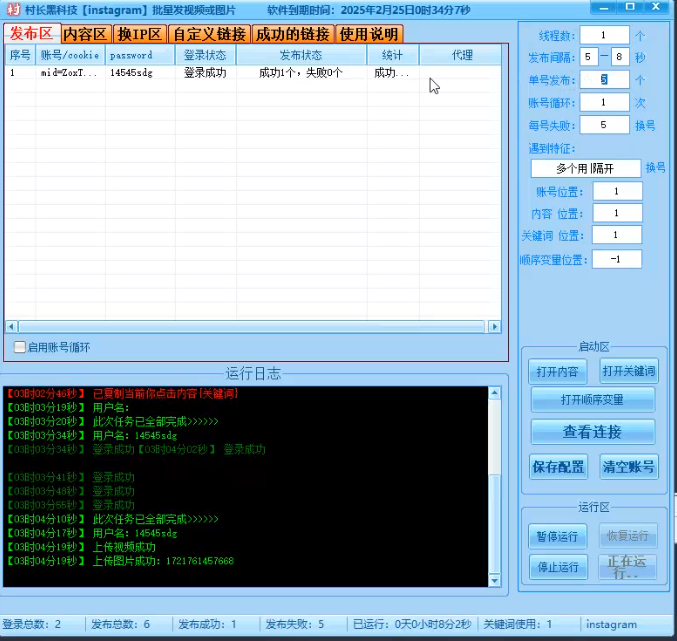The image size is (677, 641).
Task: Click the 打开顺序变量 button
Action: pos(593,400)
